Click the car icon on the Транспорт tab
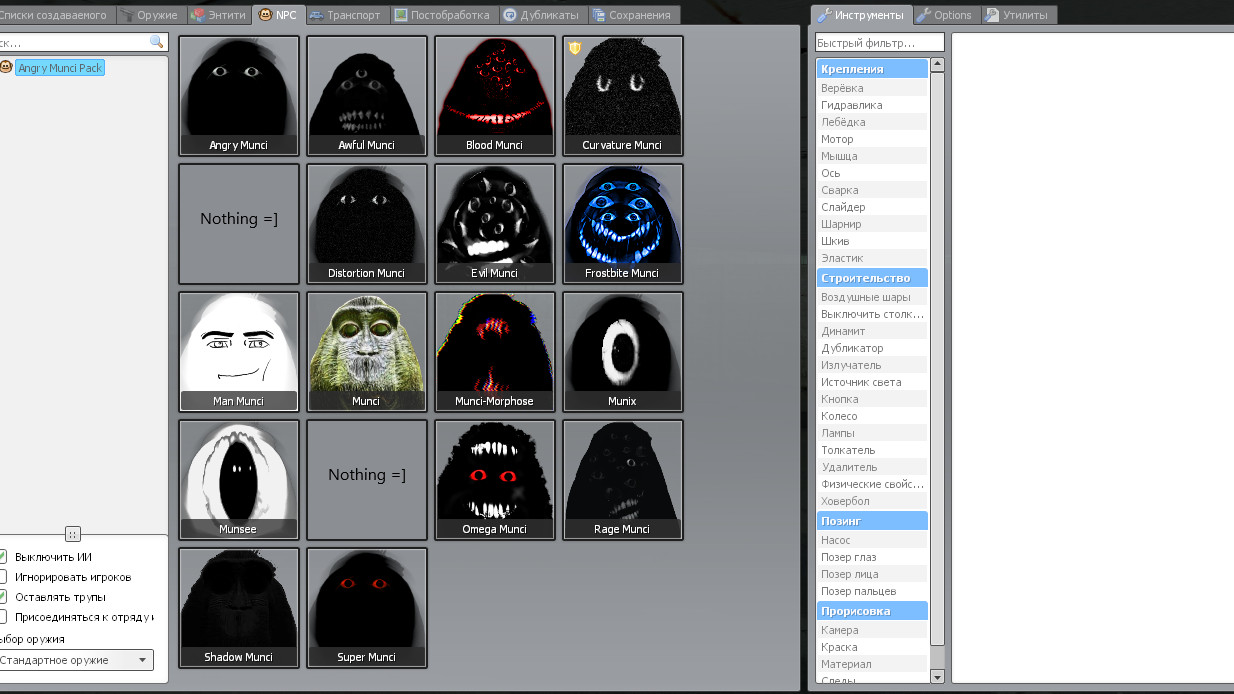1234x694 pixels. 319,14
